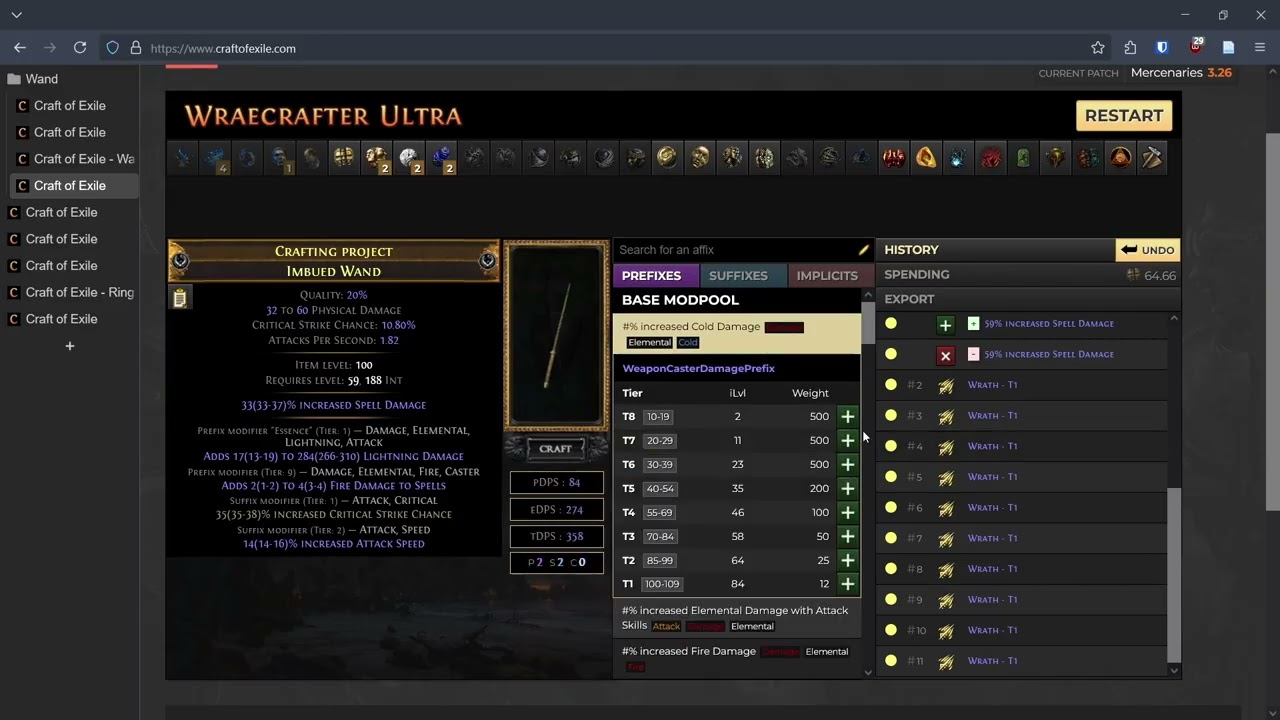1280x720 pixels.
Task: Click the red X icon in history
Action: coord(945,355)
